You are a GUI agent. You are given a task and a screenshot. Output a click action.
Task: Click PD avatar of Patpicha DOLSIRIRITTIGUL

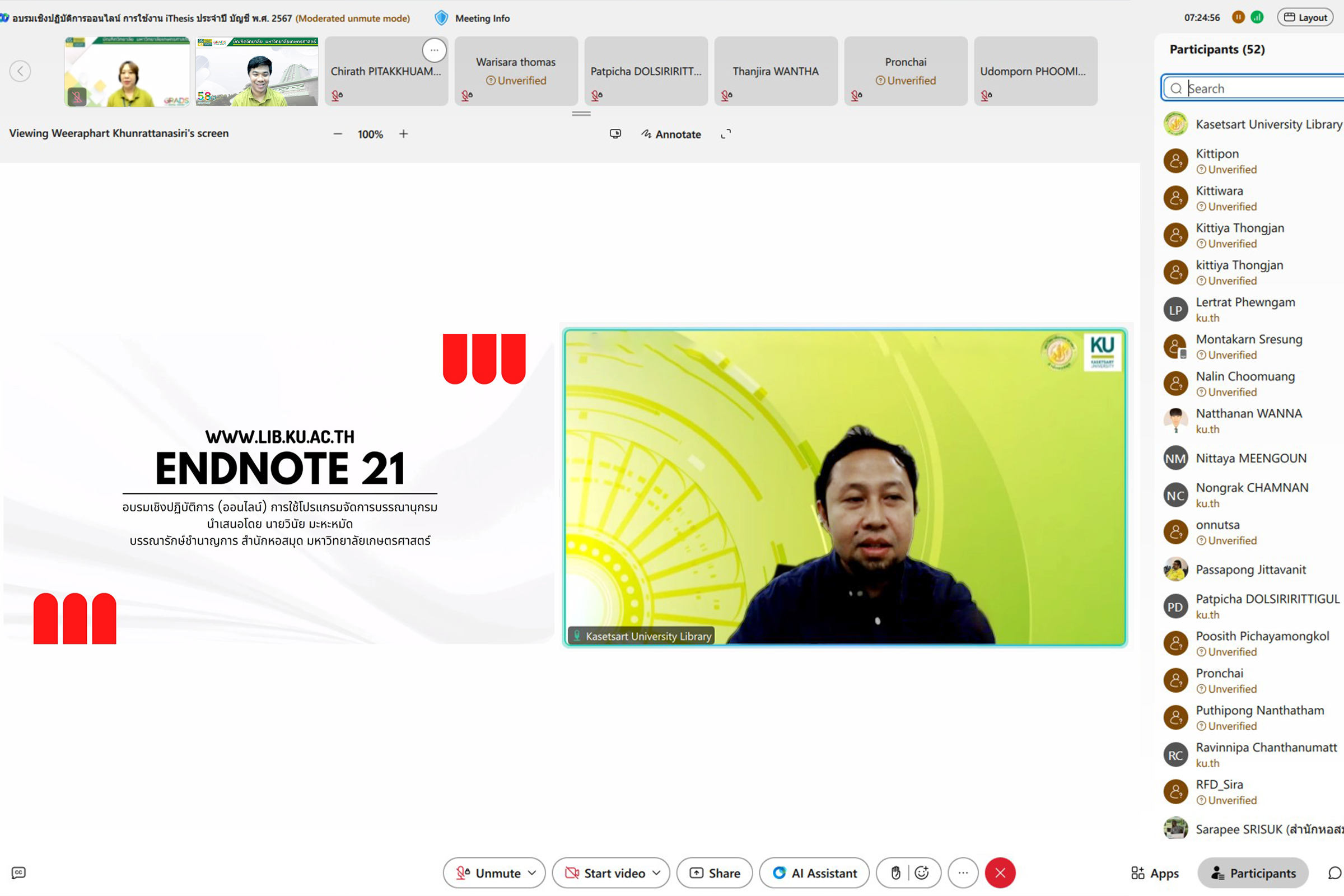coord(1175,607)
